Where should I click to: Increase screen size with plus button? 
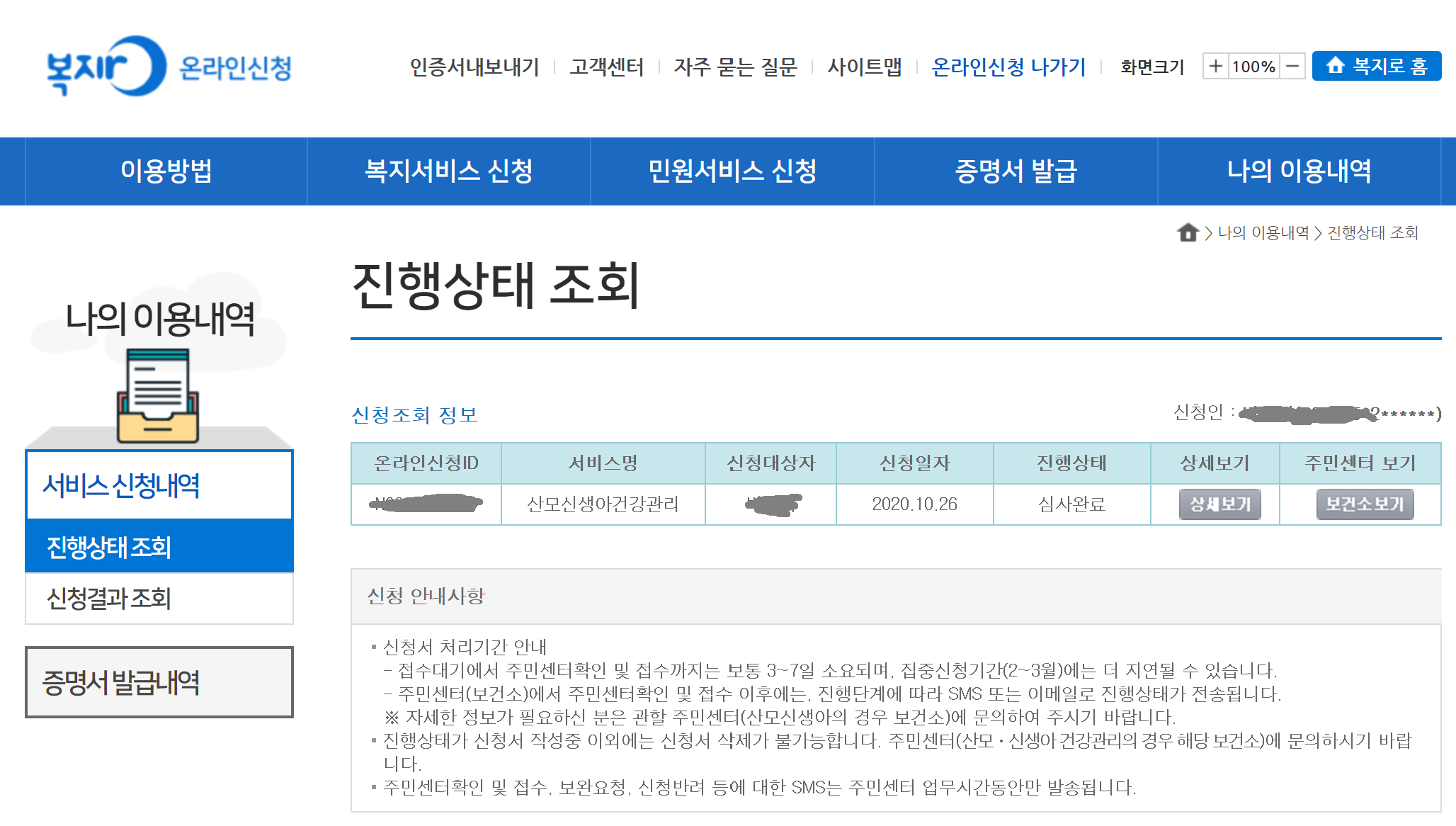(1215, 67)
